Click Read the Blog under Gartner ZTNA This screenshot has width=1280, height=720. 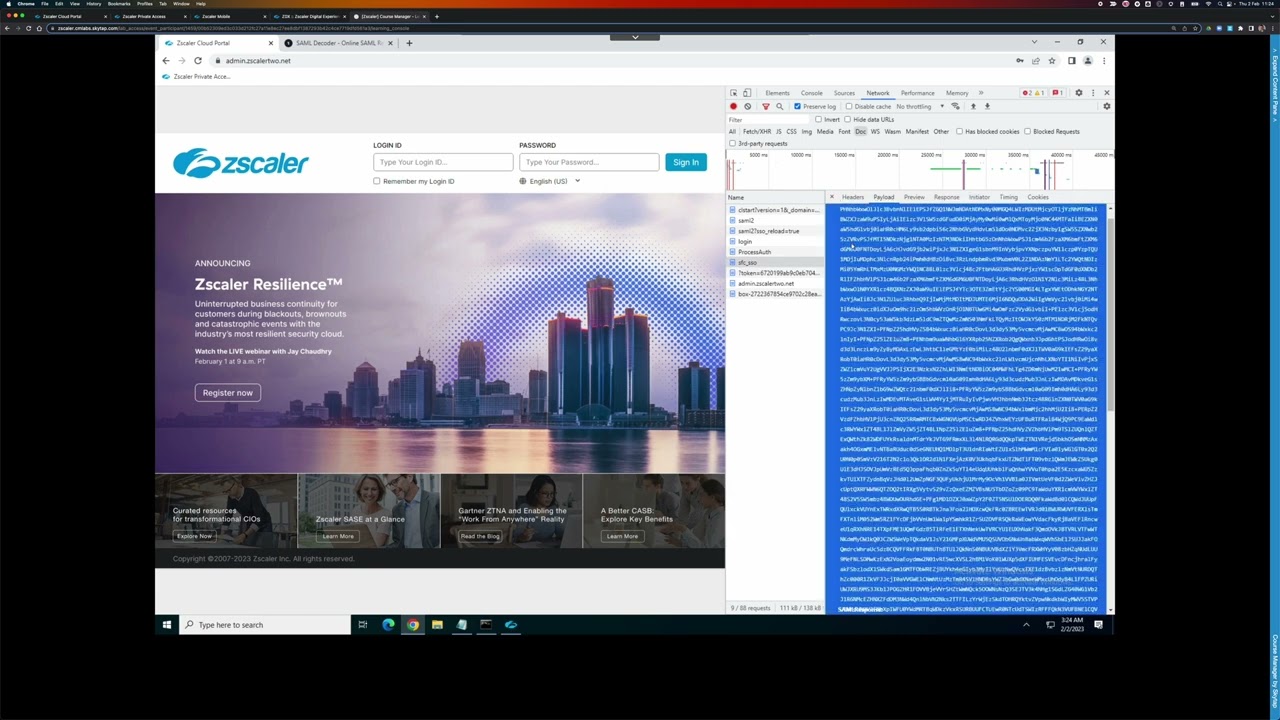(x=480, y=536)
